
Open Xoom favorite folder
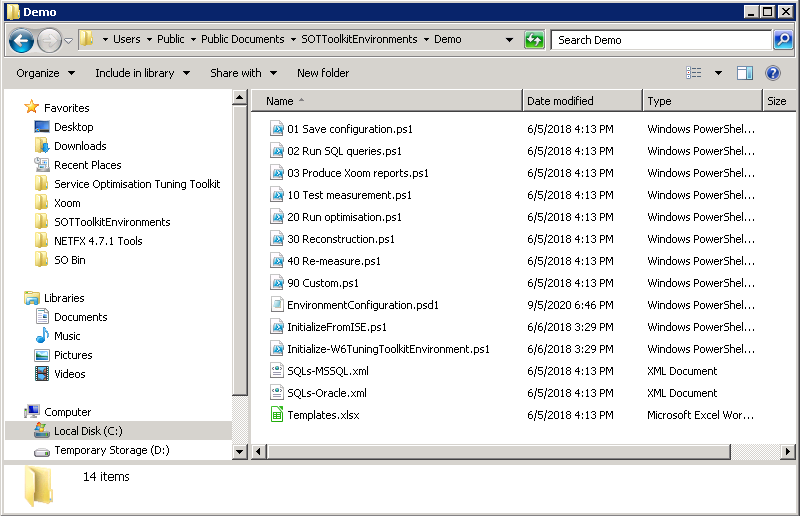pos(67,203)
